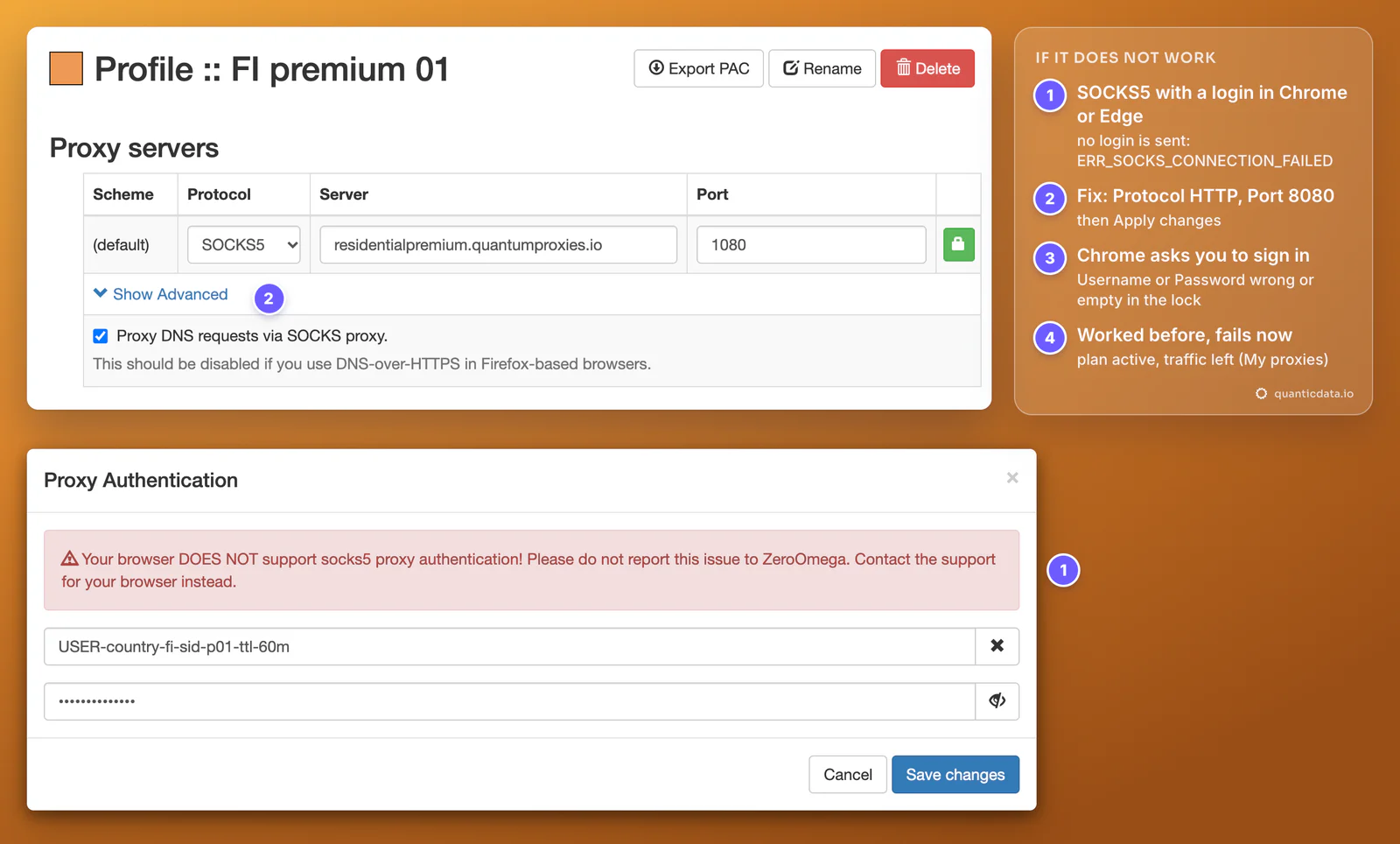
Task: Click the password input field
Action: 510,701
